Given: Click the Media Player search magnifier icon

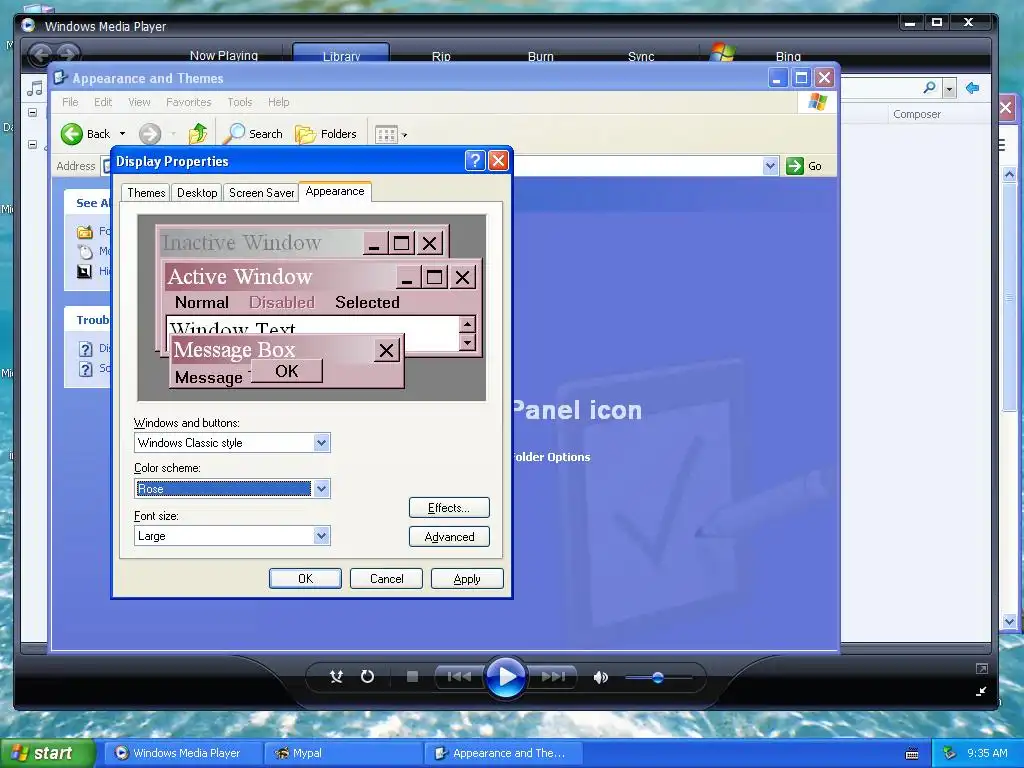Looking at the screenshot, I should 929,88.
